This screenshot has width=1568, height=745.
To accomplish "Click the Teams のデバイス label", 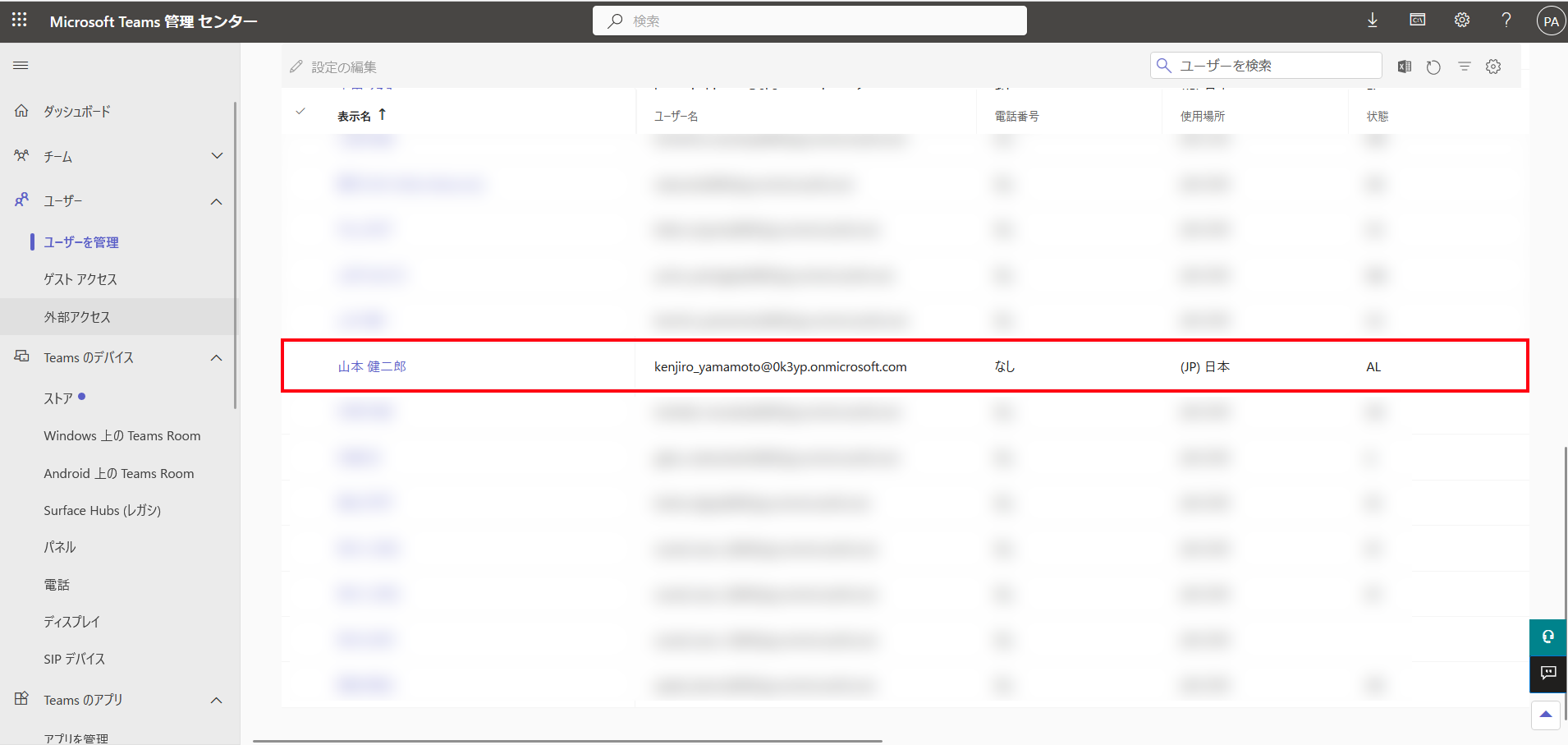I will click(x=89, y=357).
